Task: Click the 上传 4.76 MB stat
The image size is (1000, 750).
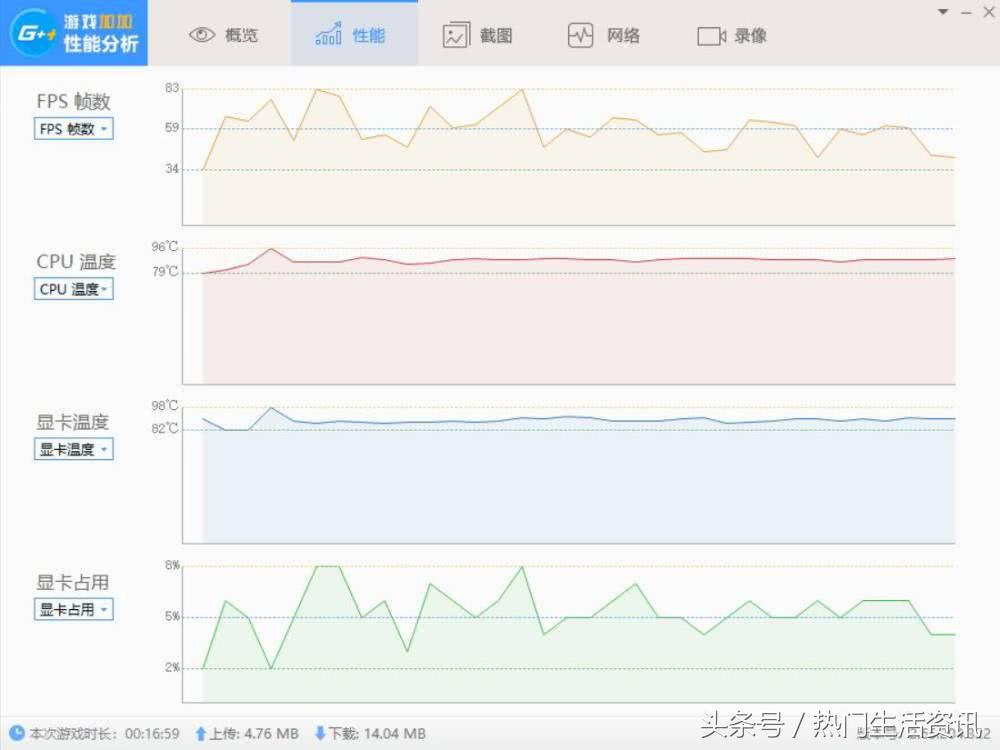Action: (x=248, y=733)
